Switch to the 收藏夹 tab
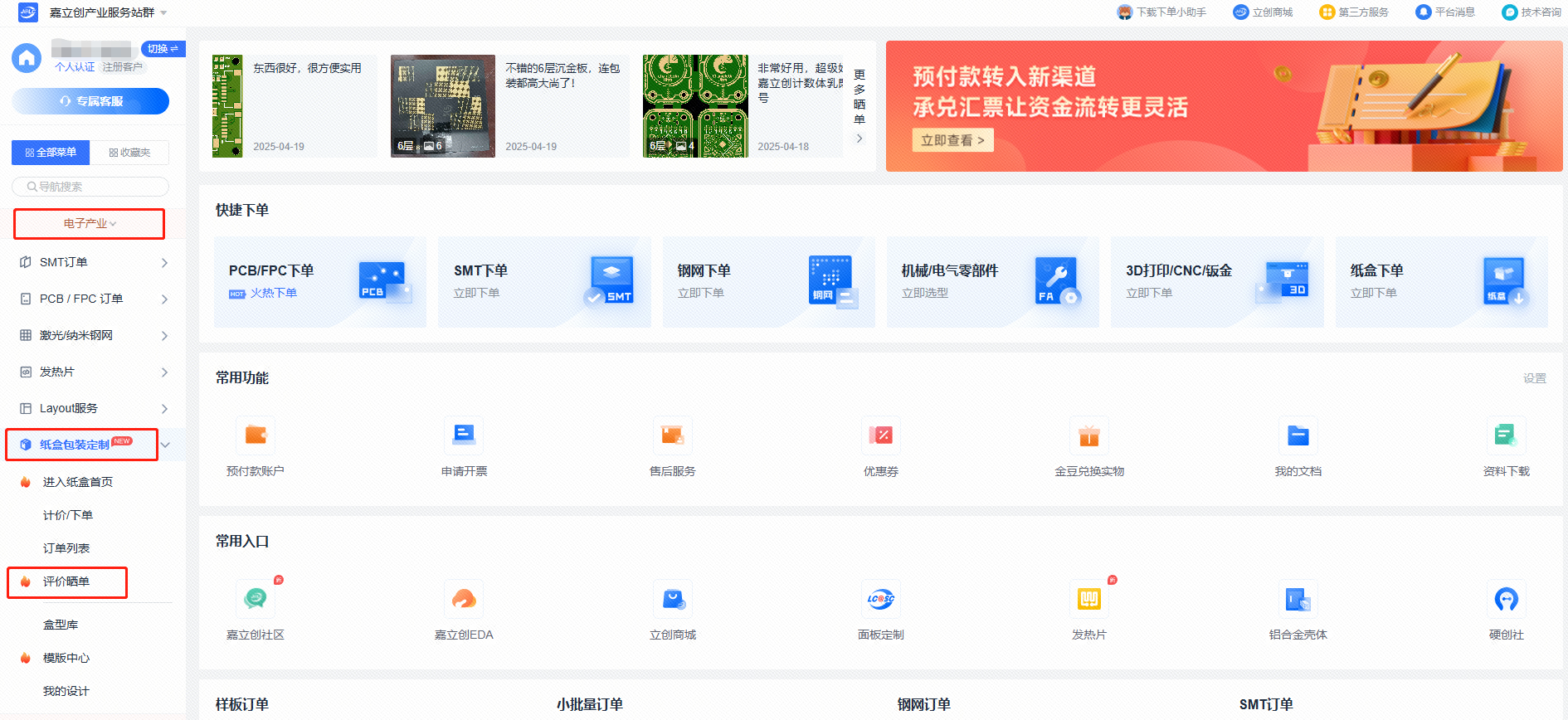Image resolution: width=1568 pixels, height=720 pixels. 130,153
